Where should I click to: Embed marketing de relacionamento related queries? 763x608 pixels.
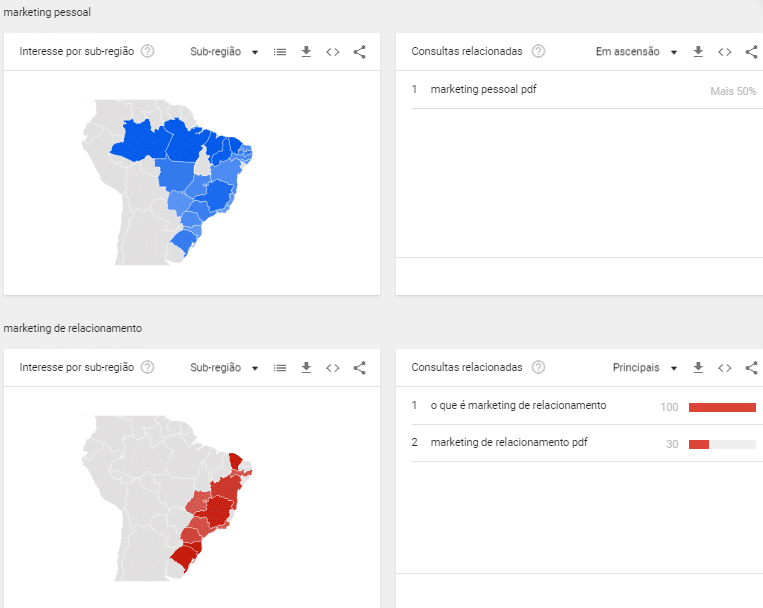725,368
